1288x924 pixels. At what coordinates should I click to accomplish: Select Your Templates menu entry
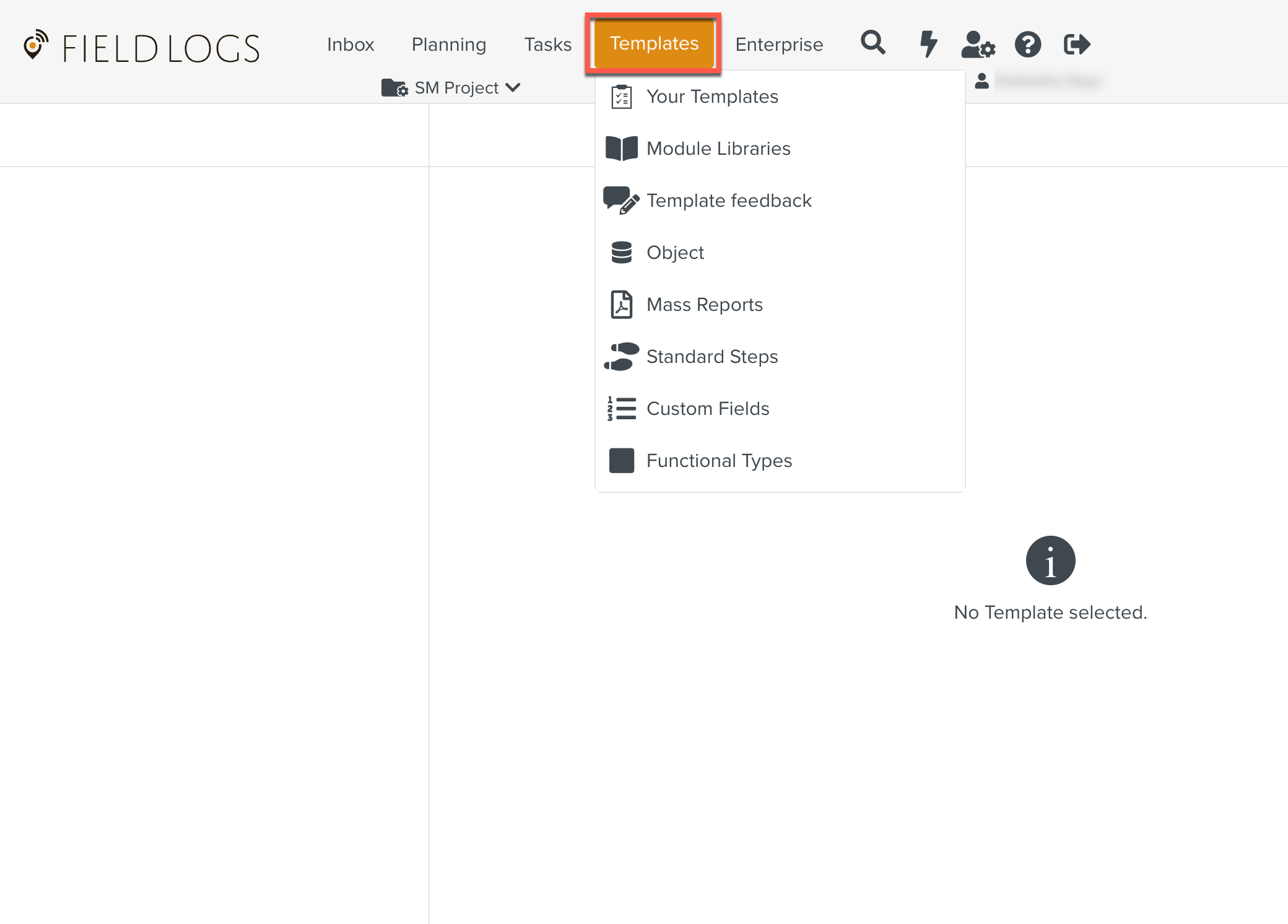click(712, 97)
